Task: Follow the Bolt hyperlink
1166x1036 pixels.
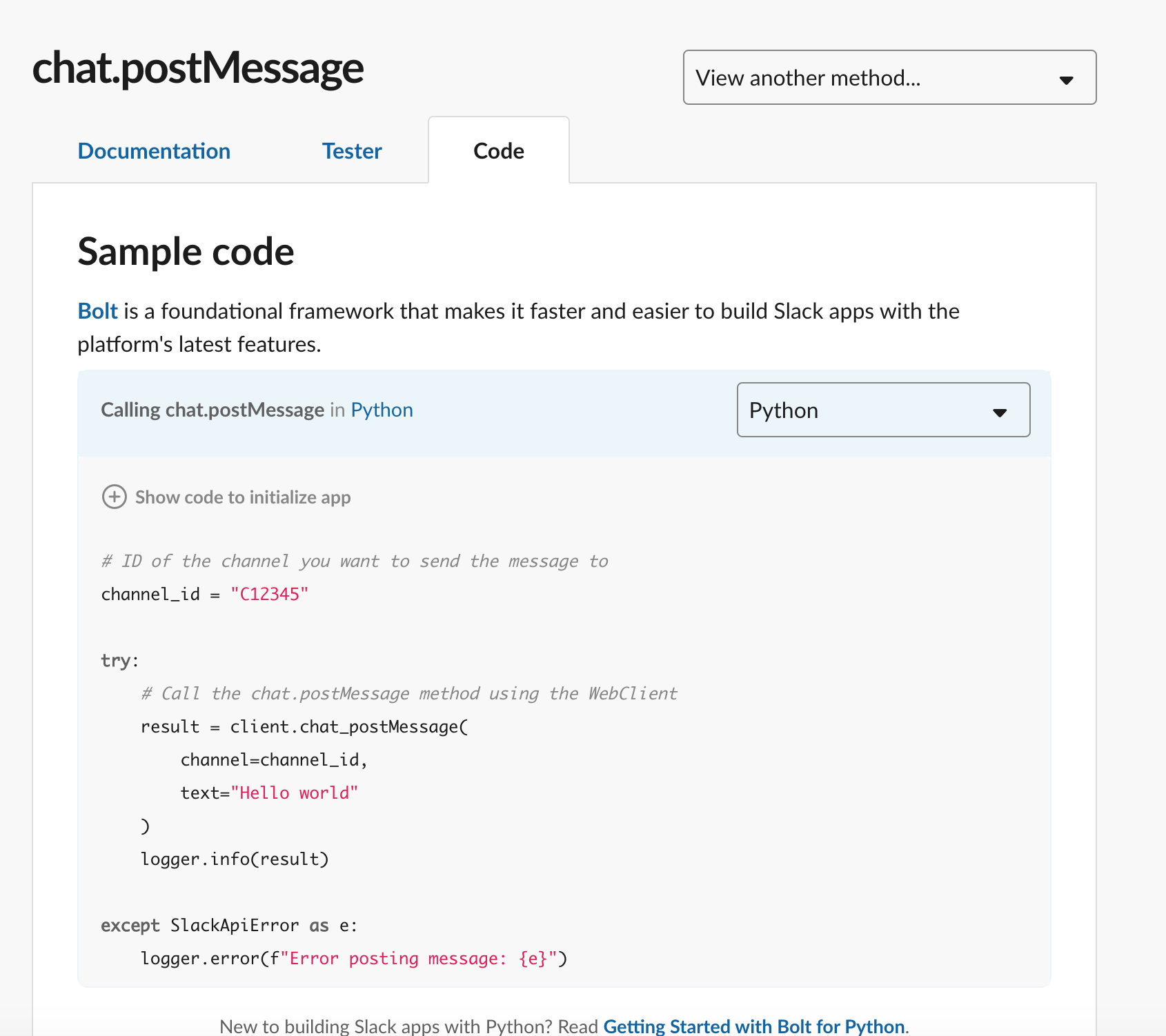Action: [x=97, y=311]
